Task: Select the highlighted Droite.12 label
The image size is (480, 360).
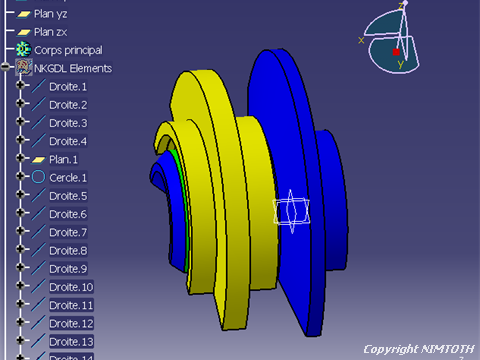Action: click(71, 323)
